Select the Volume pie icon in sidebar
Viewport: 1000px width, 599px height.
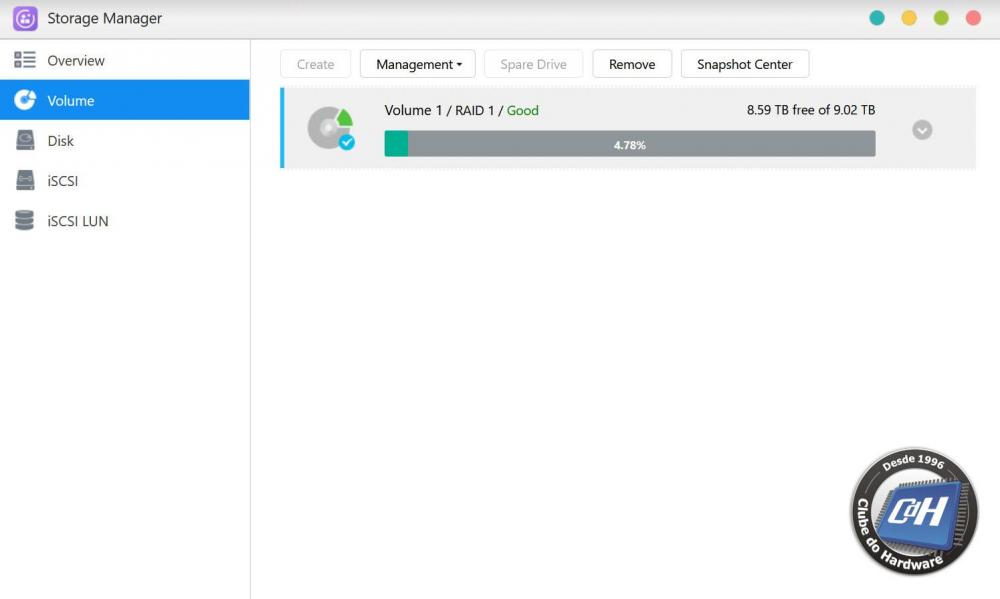[x=25, y=101]
